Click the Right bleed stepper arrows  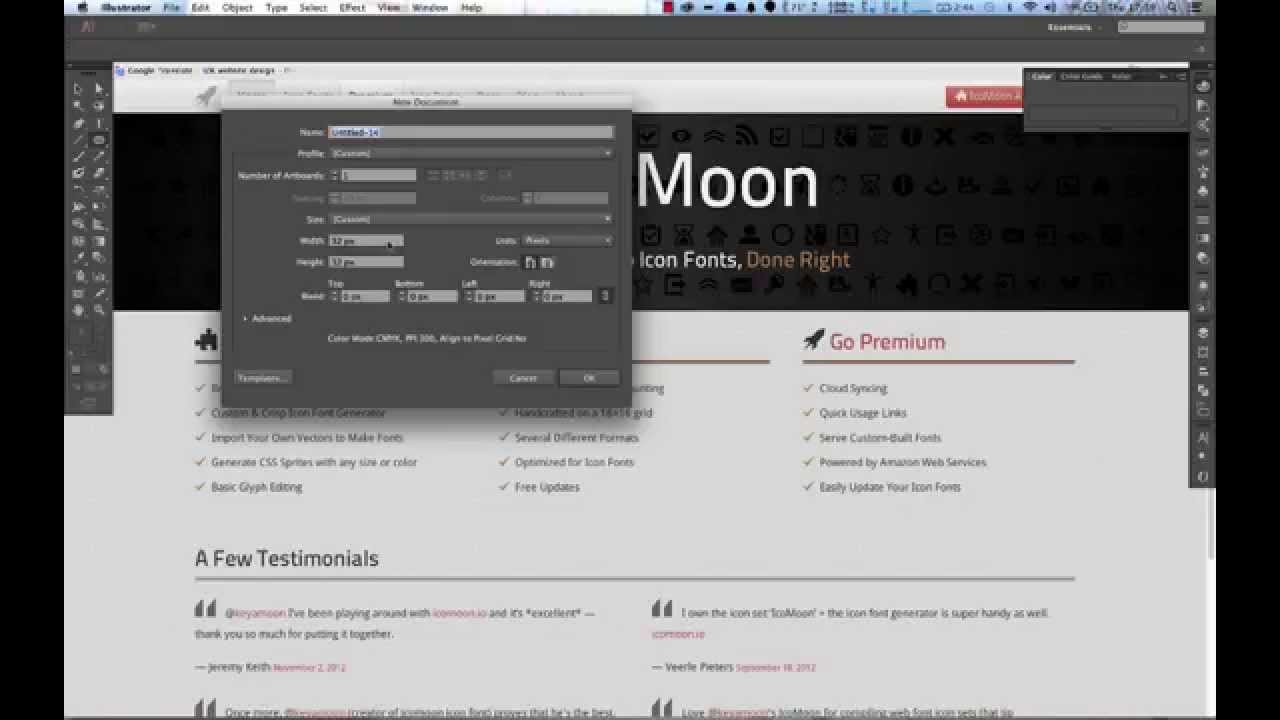537,296
